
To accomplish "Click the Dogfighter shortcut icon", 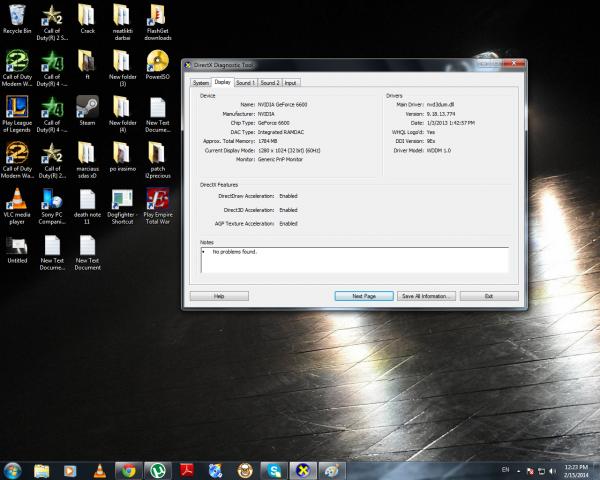I will tap(122, 199).
